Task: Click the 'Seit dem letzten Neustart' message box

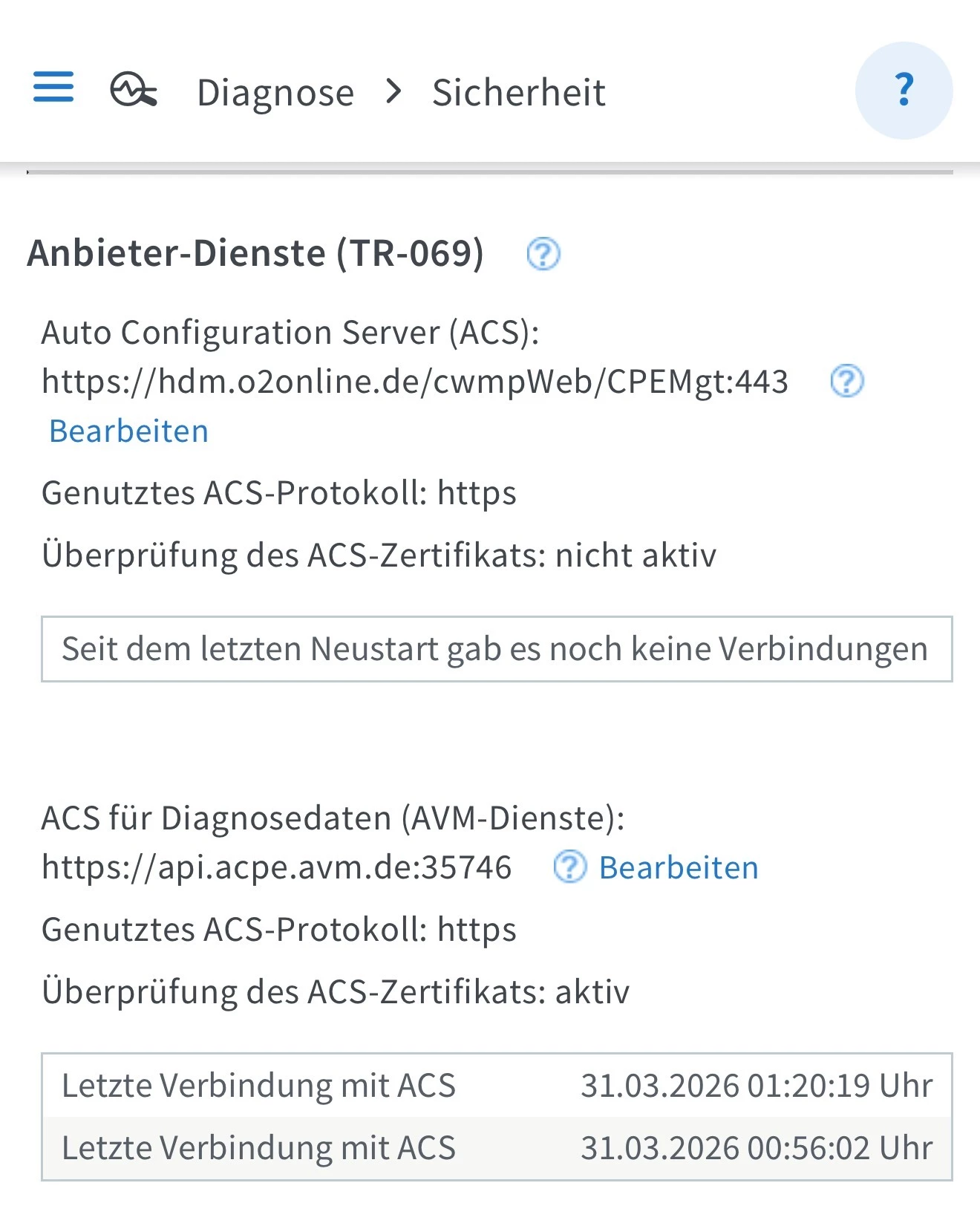Action: (x=496, y=649)
